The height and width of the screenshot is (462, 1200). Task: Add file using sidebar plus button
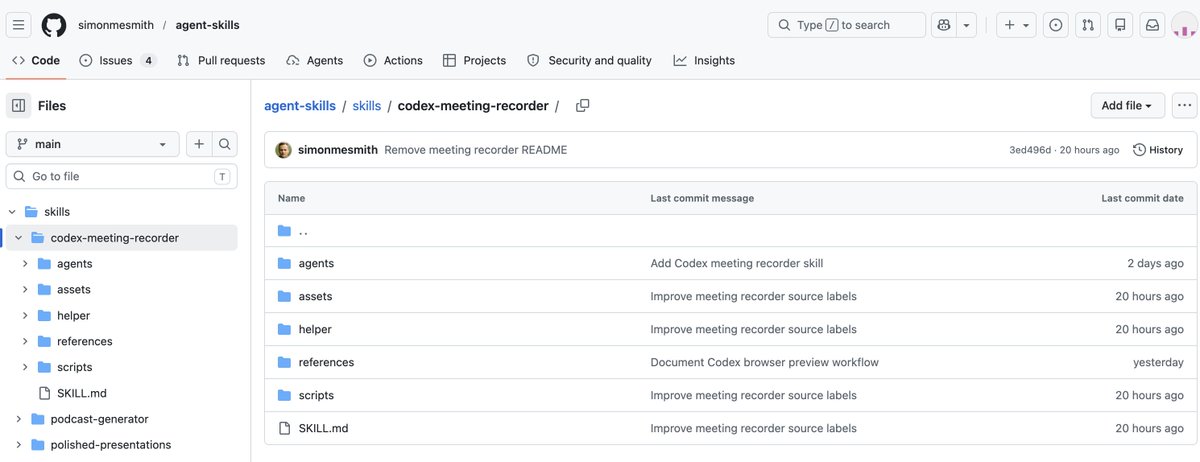coord(199,144)
